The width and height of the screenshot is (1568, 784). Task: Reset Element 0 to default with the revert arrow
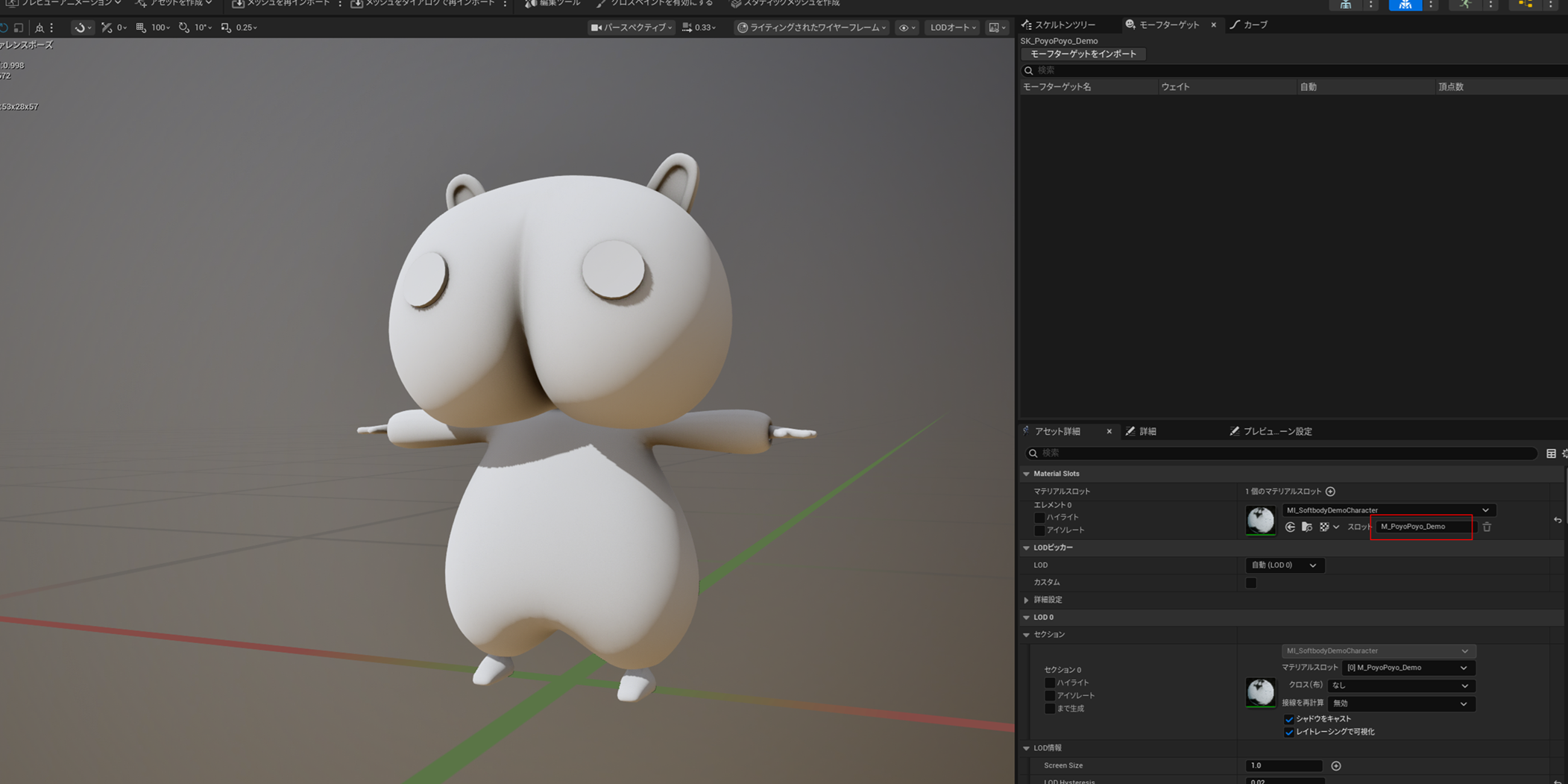point(1558,520)
